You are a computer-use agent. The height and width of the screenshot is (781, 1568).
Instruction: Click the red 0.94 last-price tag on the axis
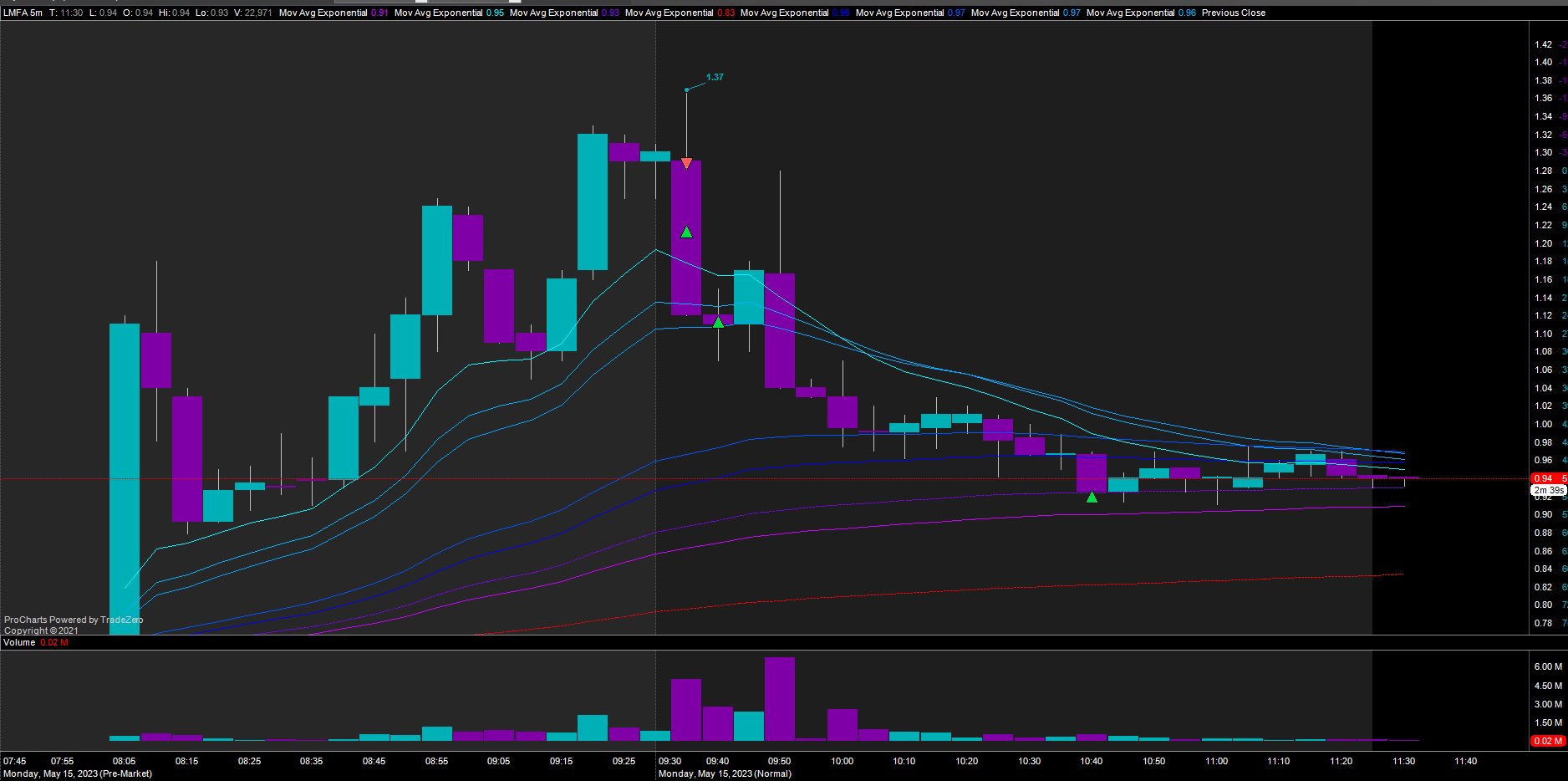1542,478
